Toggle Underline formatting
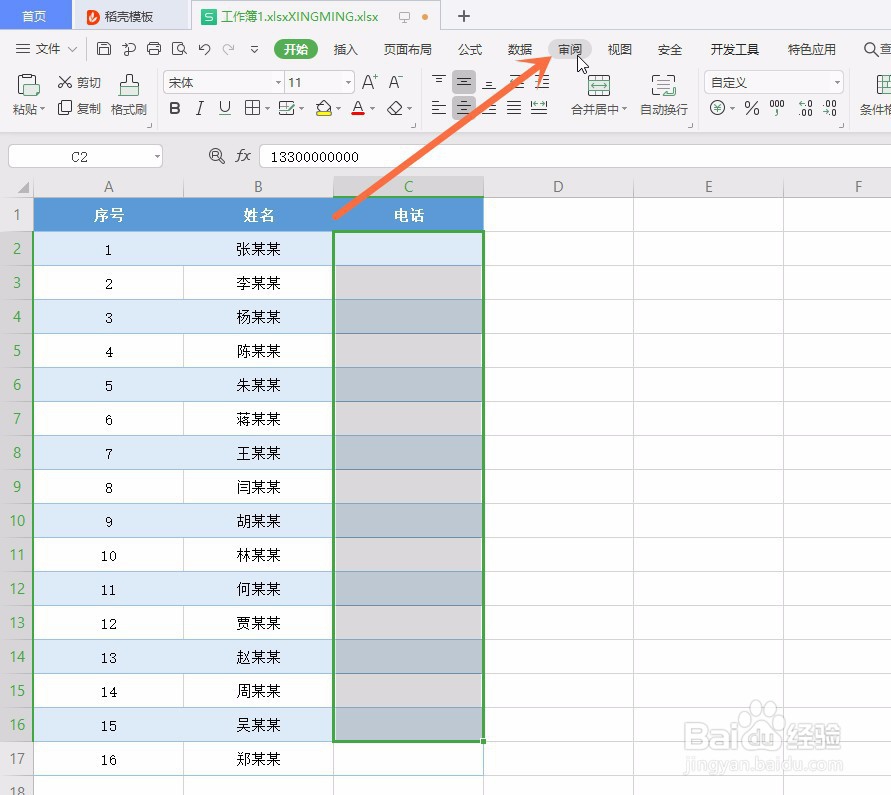Screen dimensions: 891x795 (x=225, y=107)
